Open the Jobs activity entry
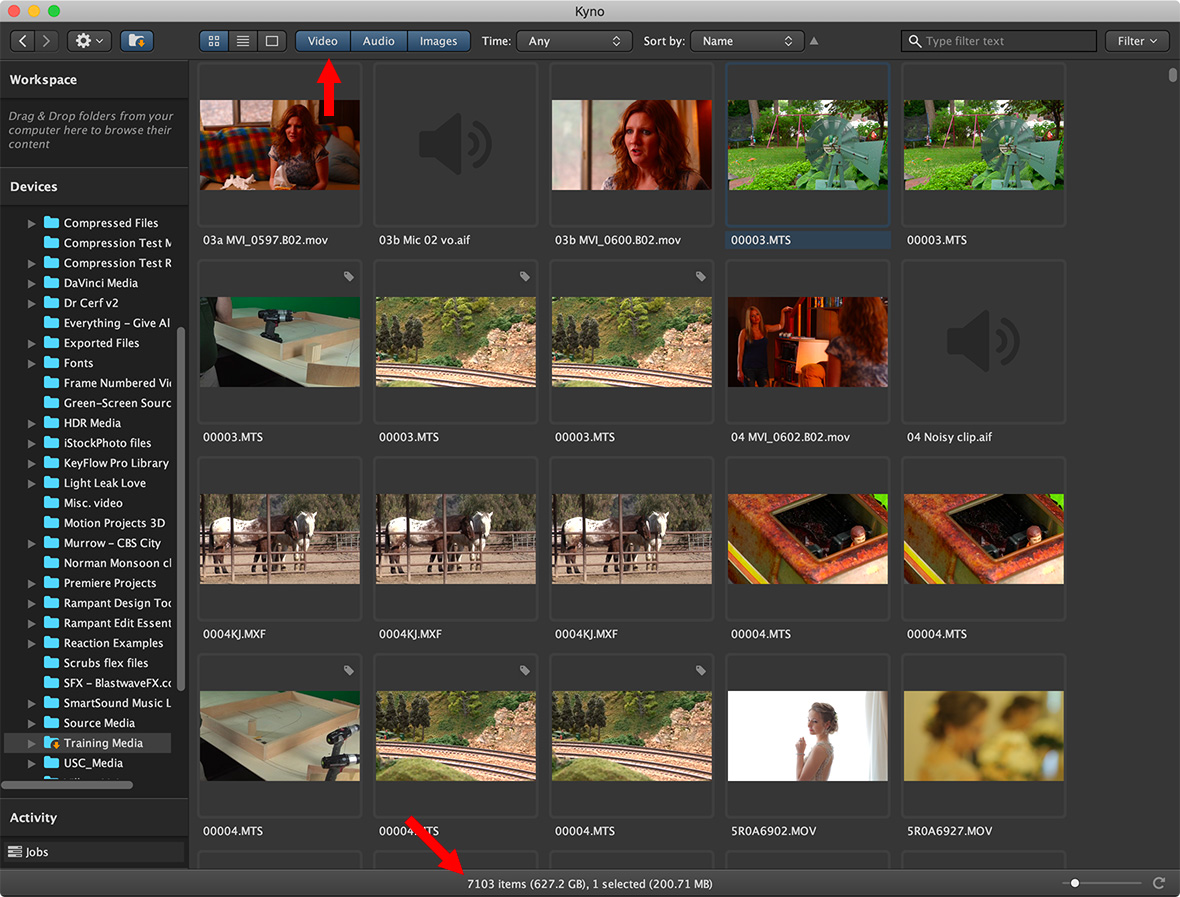 click(93, 852)
